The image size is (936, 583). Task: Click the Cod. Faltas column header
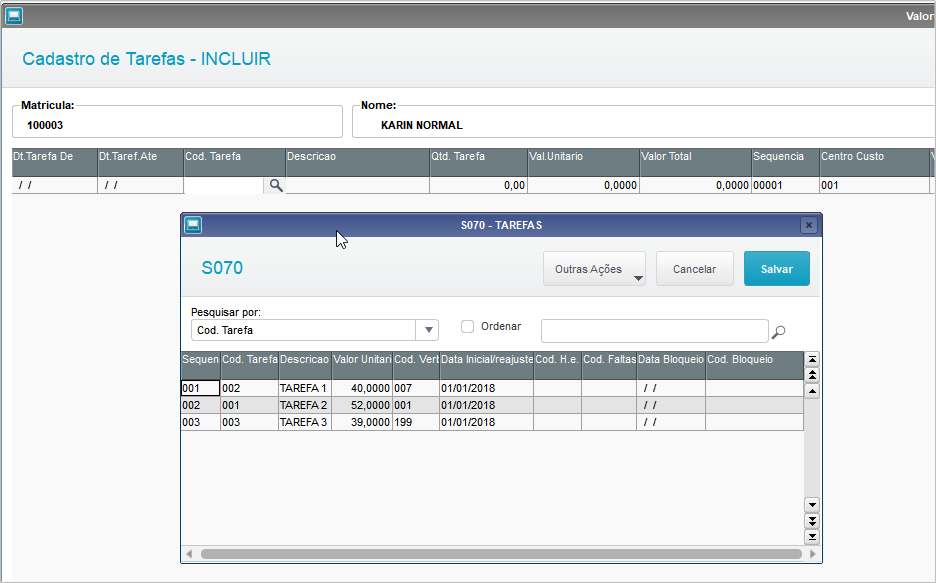pos(609,365)
